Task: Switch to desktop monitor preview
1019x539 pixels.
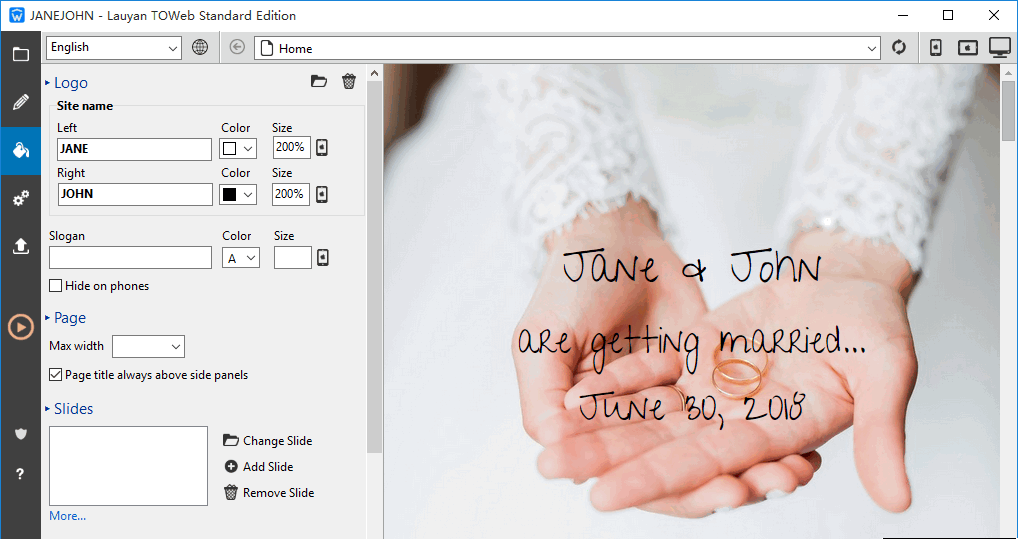Action: pos(1000,47)
